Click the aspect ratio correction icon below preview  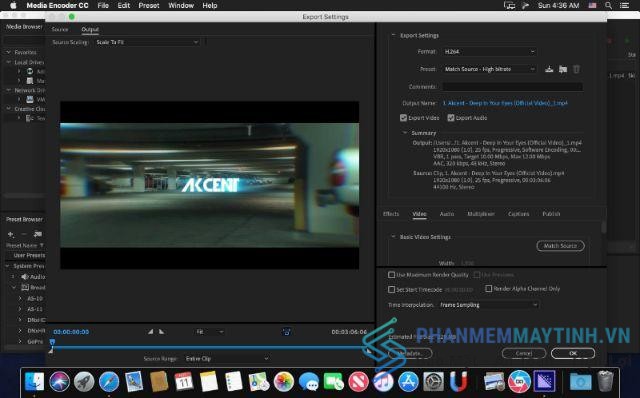point(287,332)
